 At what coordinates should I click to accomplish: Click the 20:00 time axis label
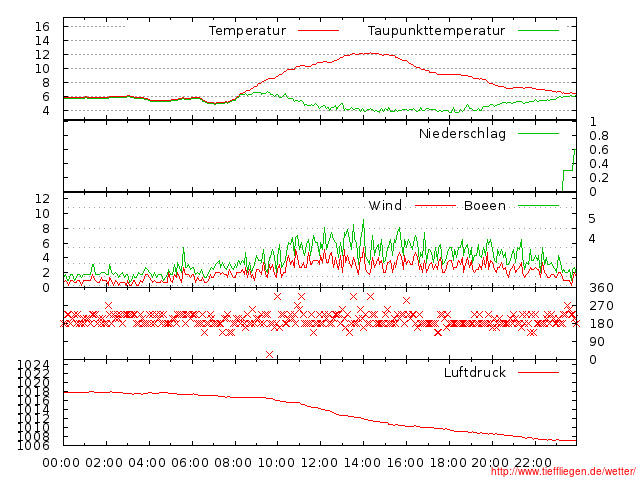[x=490, y=463]
